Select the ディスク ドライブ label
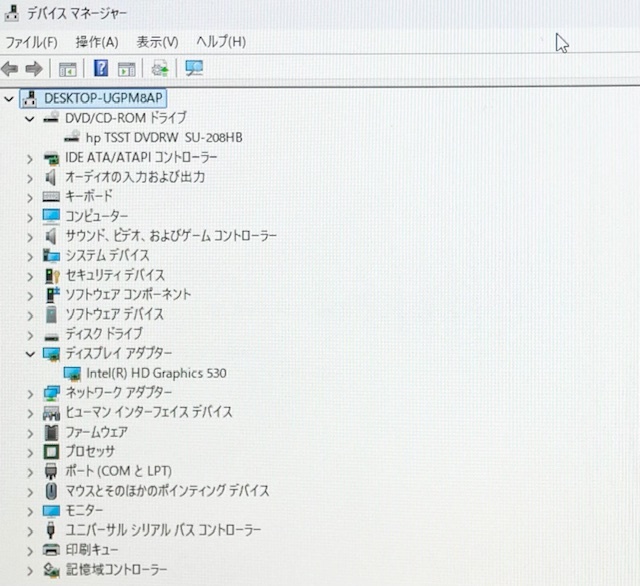The height and width of the screenshot is (586, 640). pos(104,334)
